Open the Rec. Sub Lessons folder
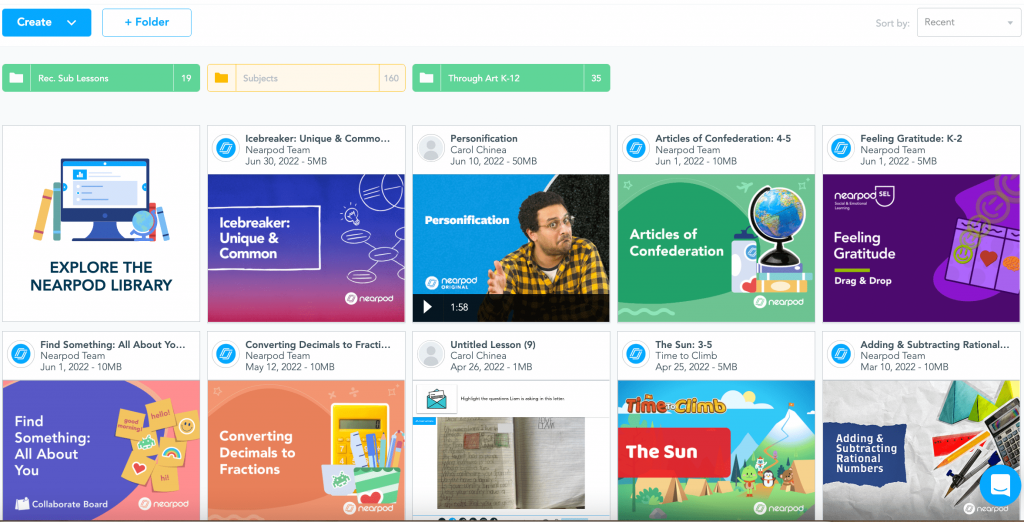Screen dimensions: 1024x522 [x=101, y=78]
